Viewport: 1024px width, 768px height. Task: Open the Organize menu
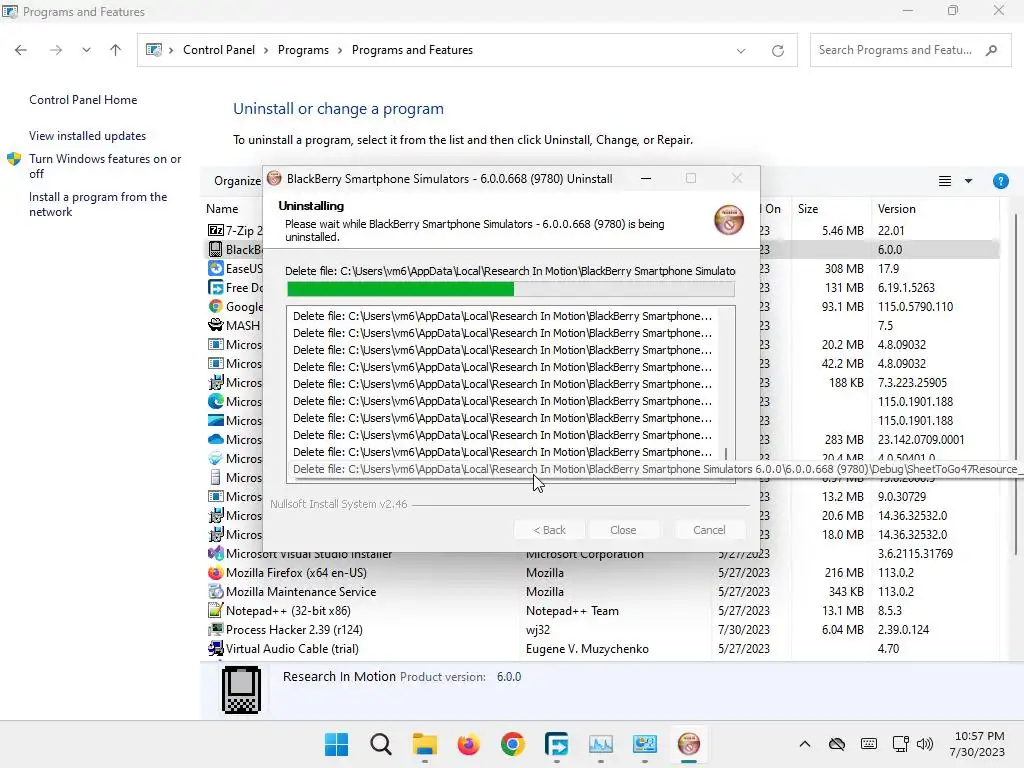click(237, 181)
